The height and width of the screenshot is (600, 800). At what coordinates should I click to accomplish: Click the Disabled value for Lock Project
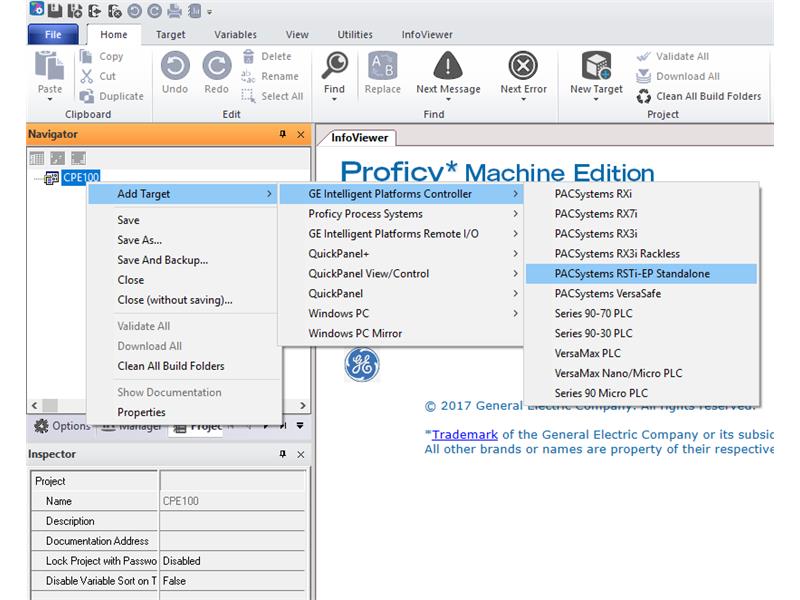coord(233,561)
